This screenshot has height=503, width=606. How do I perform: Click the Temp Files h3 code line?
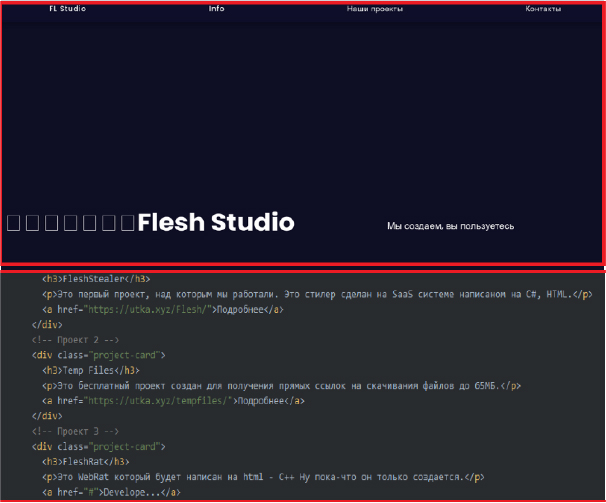[x=91, y=371]
